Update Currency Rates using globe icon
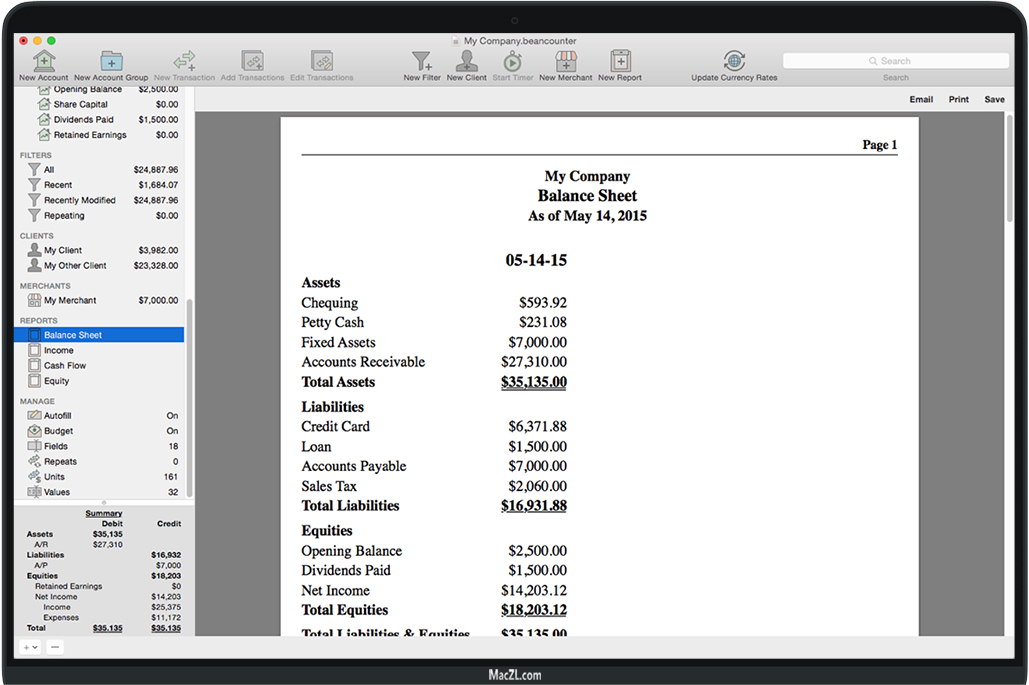Image resolution: width=1029 pixels, height=685 pixels. click(x=733, y=62)
